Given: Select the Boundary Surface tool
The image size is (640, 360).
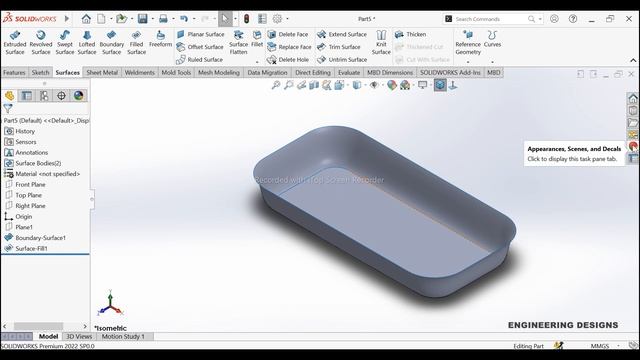Looking at the screenshot, I should [x=111, y=42].
